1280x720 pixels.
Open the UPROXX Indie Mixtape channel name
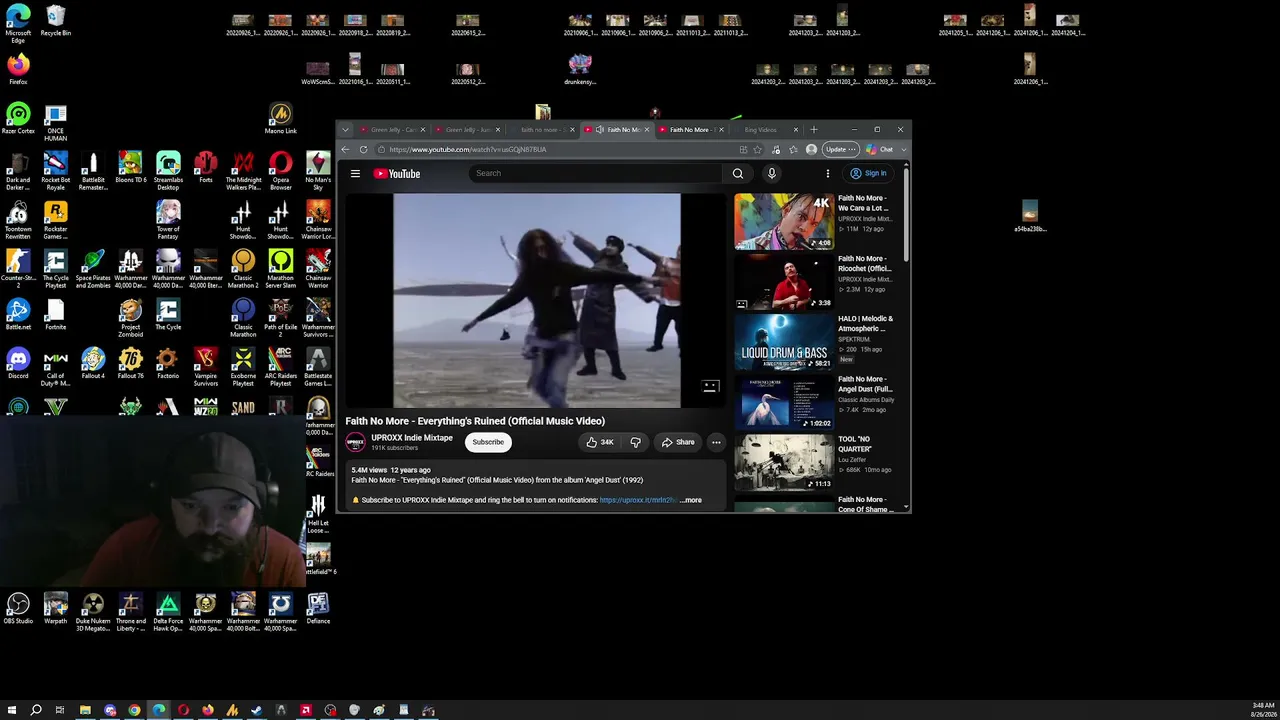click(412, 438)
